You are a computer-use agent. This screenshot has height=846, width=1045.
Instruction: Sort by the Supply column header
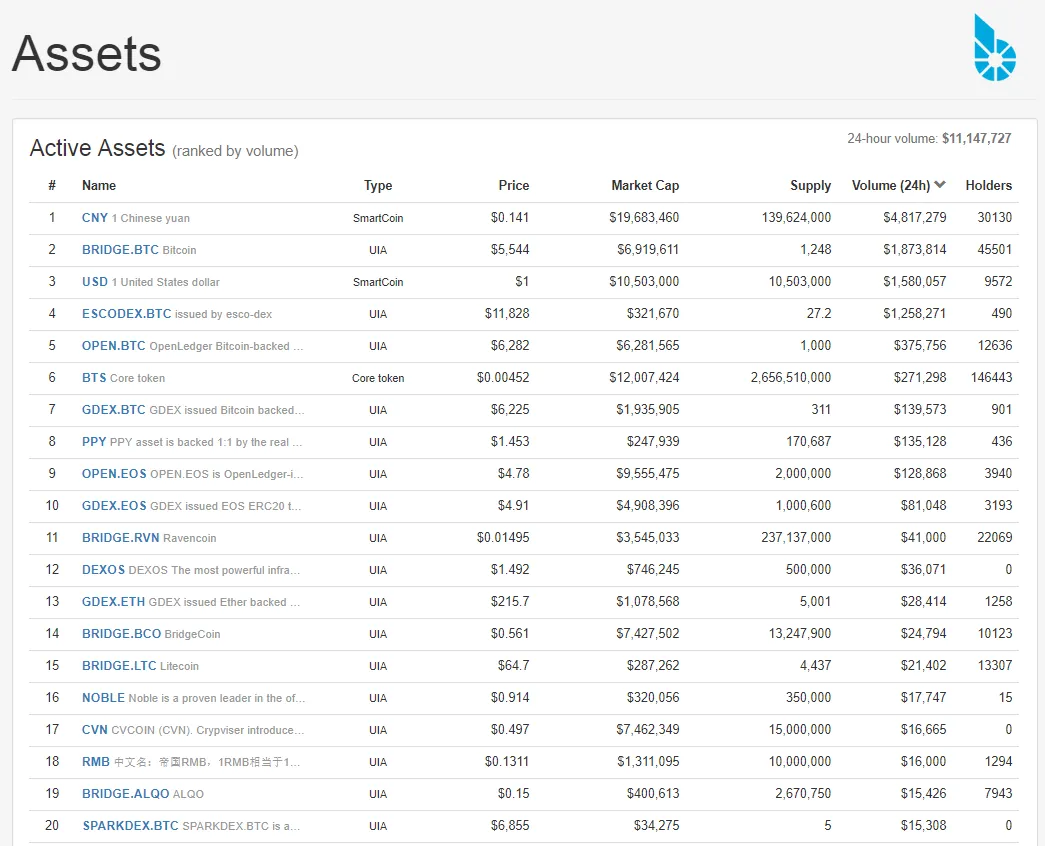coord(810,185)
